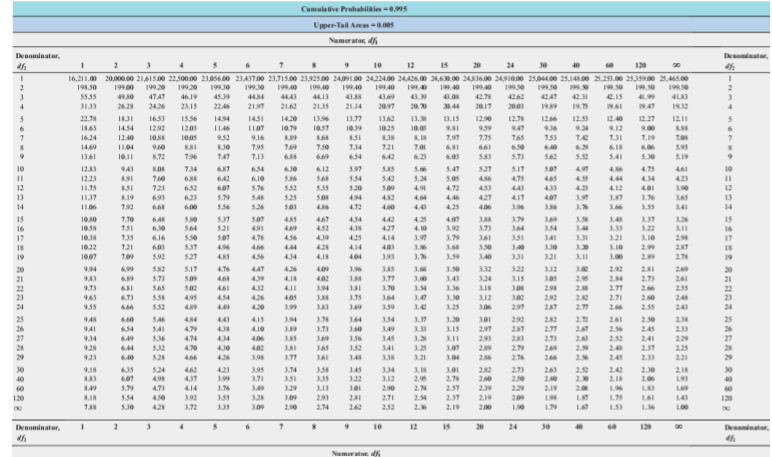The width and height of the screenshot is (772, 457).
Task: Select value 24,091.00 in denominator row 1
Action: pyautogui.click(x=348, y=78)
